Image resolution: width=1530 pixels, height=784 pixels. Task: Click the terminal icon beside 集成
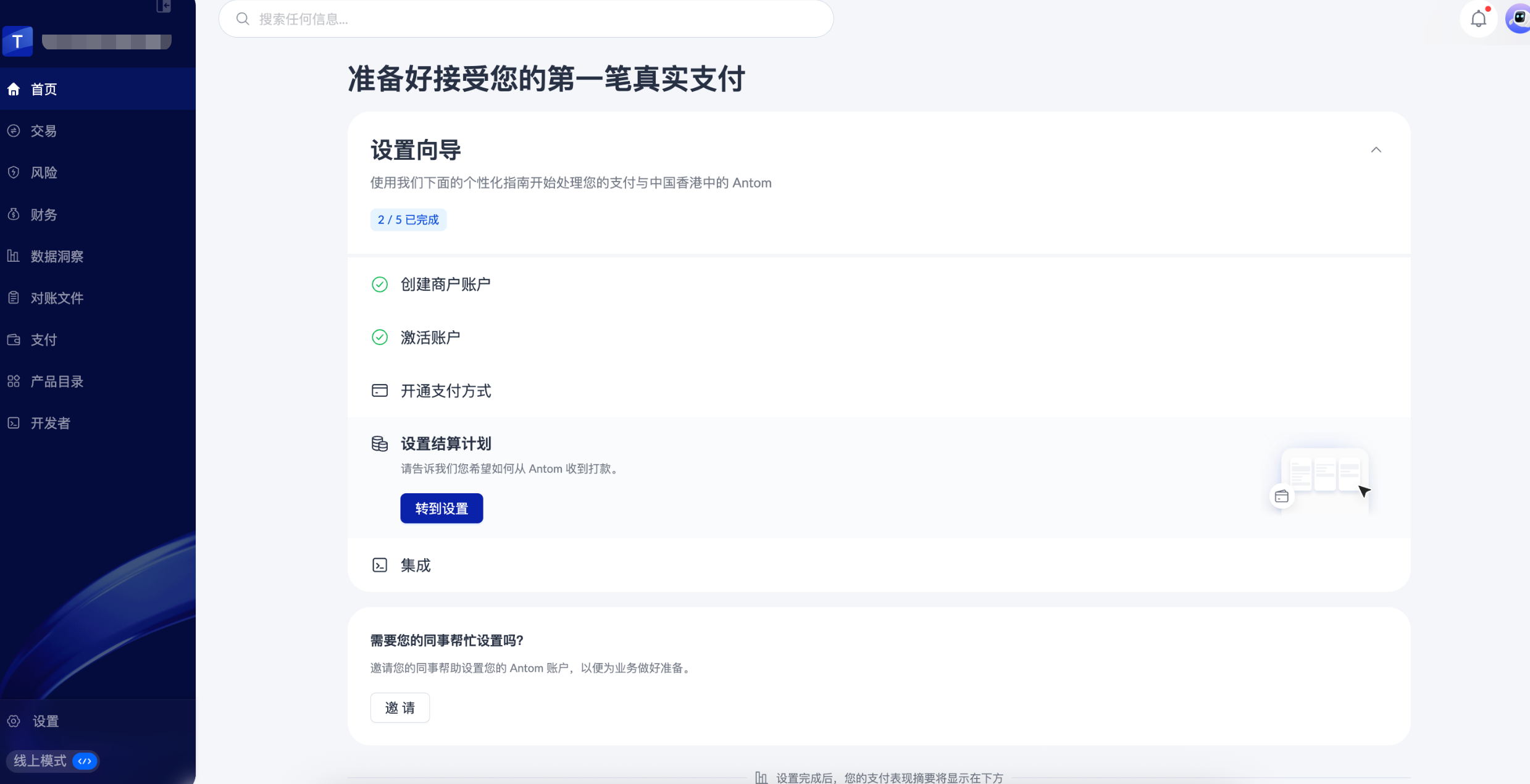(380, 565)
